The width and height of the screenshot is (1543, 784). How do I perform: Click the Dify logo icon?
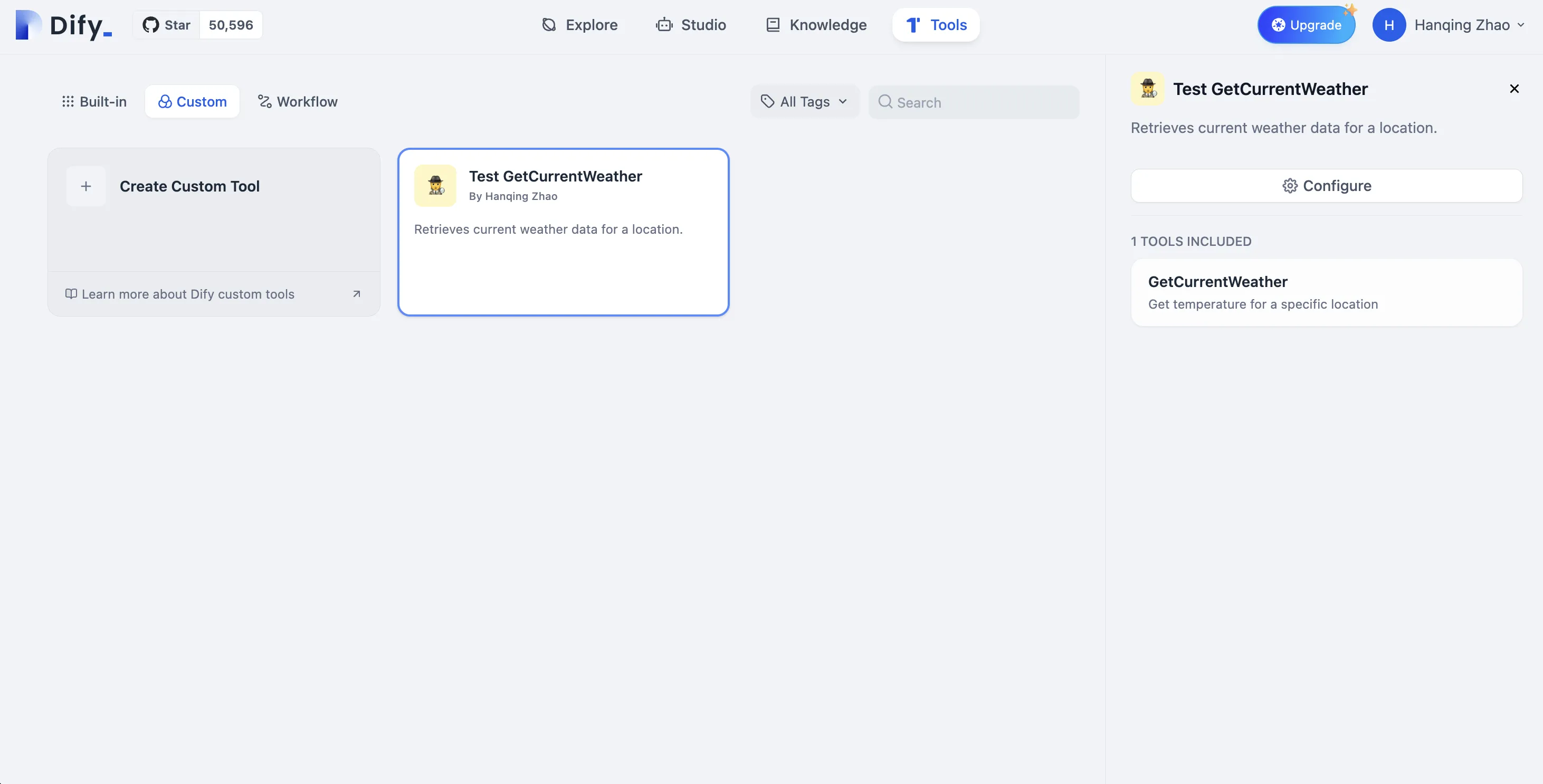tap(28, 25)
